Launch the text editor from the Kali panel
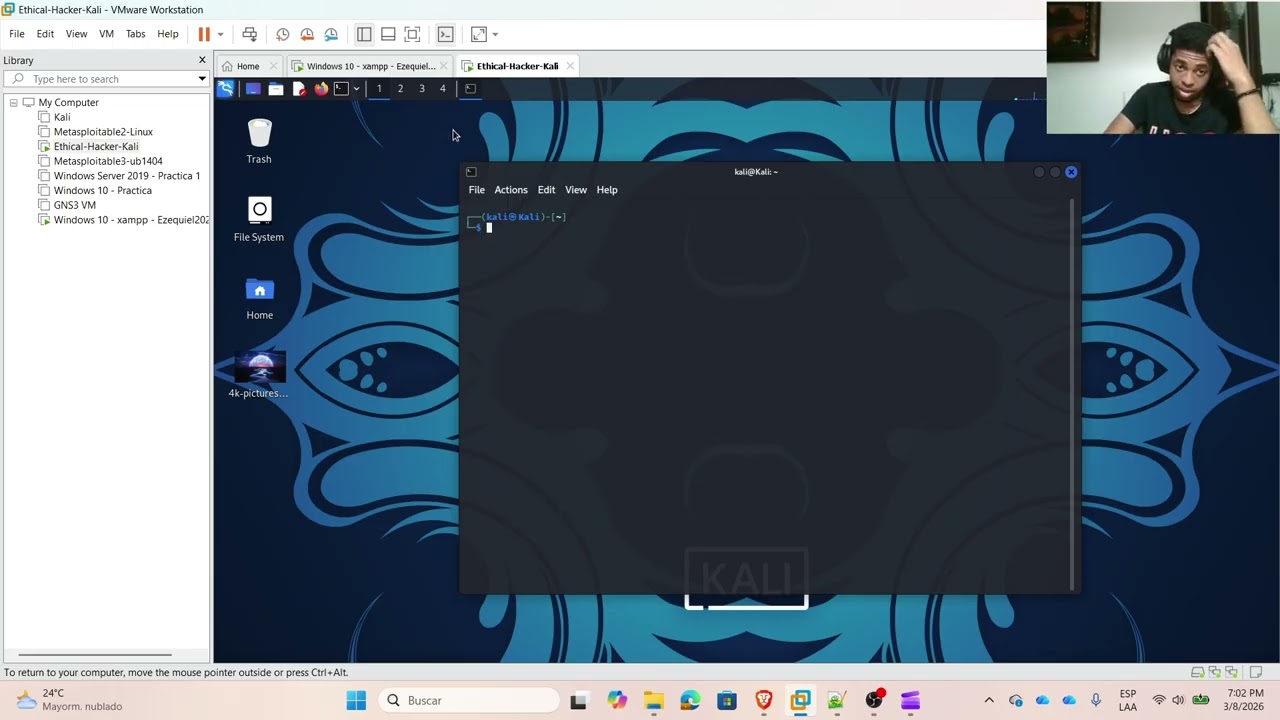This screenshot has height=720, width=1280. (x=298, y=89)
